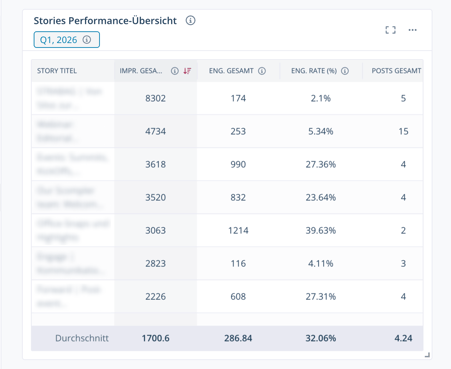This screenshot has height=369, width=451.
Task: Click engagement rate 39.63%
Action: point(321,230)
